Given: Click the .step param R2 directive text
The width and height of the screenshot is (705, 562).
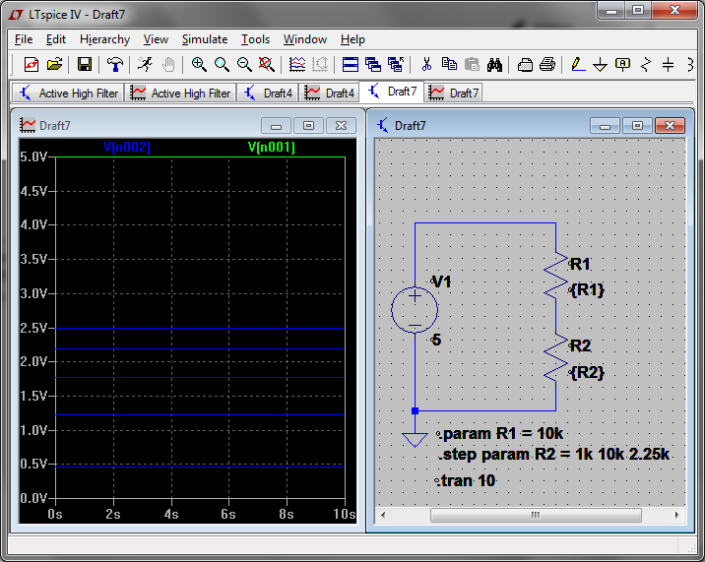Looking at the screenshot, I should tap(555, 454).
